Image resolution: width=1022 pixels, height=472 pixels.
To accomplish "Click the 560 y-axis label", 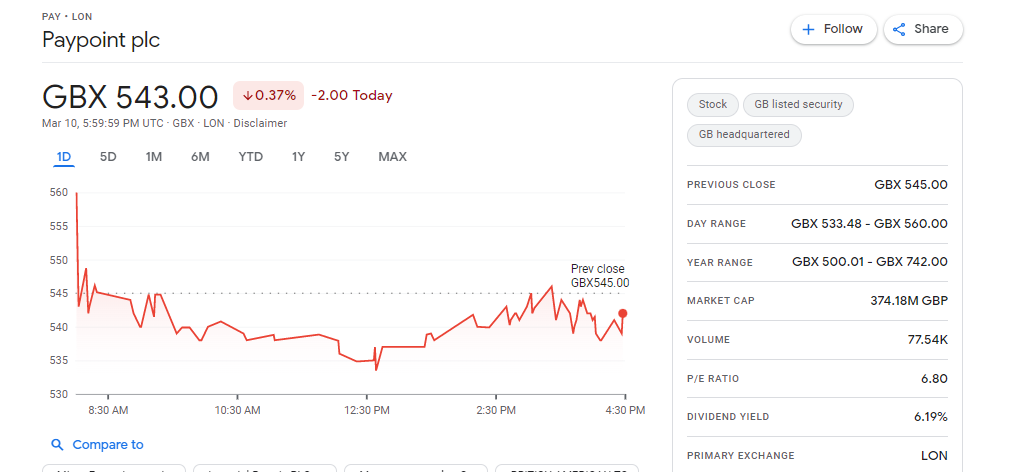I will click(59, 192).
